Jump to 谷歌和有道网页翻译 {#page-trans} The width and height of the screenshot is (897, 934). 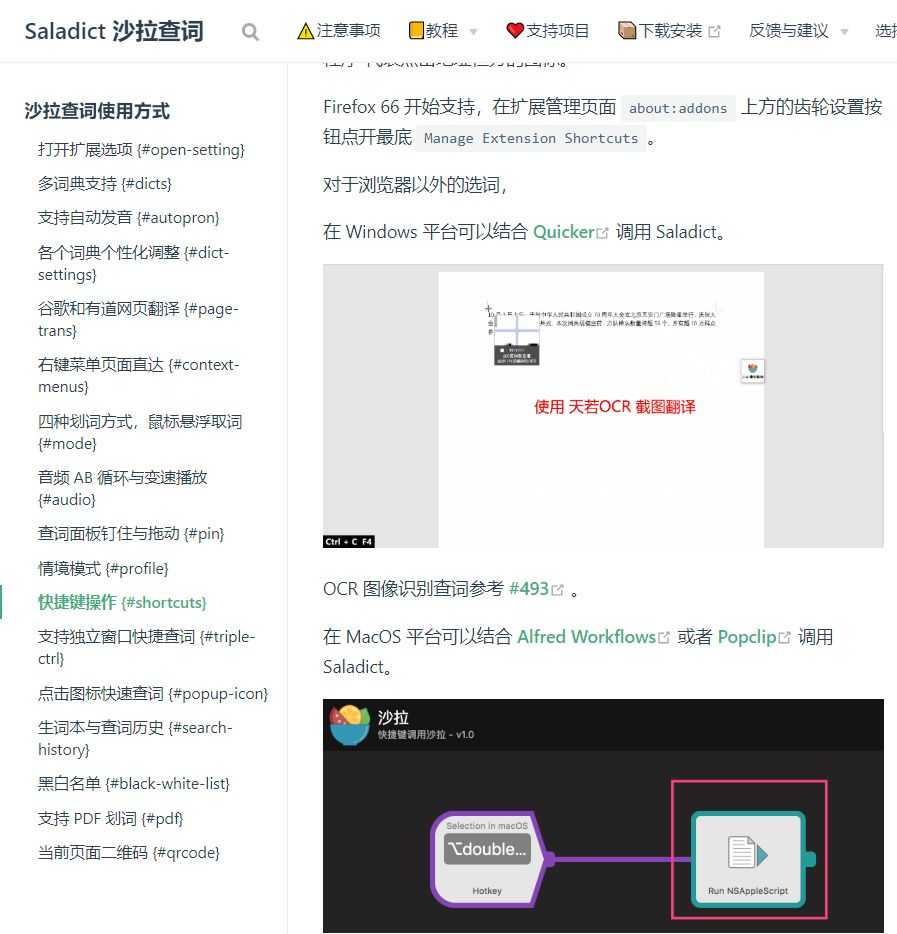click(x=138, y=319)
